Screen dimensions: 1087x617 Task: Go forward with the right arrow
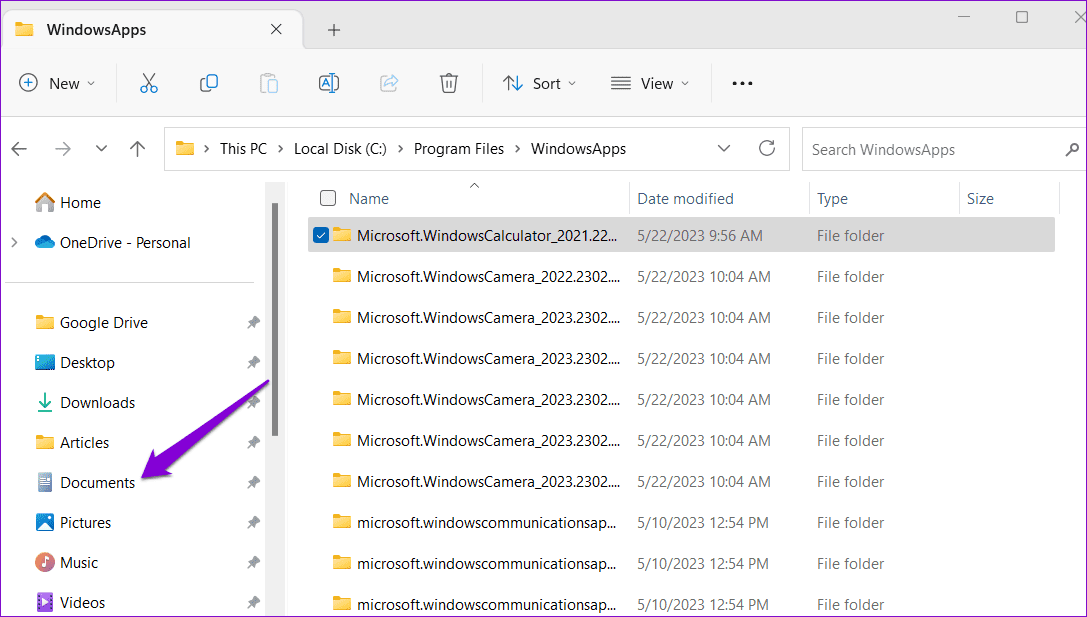click(63, 148)
